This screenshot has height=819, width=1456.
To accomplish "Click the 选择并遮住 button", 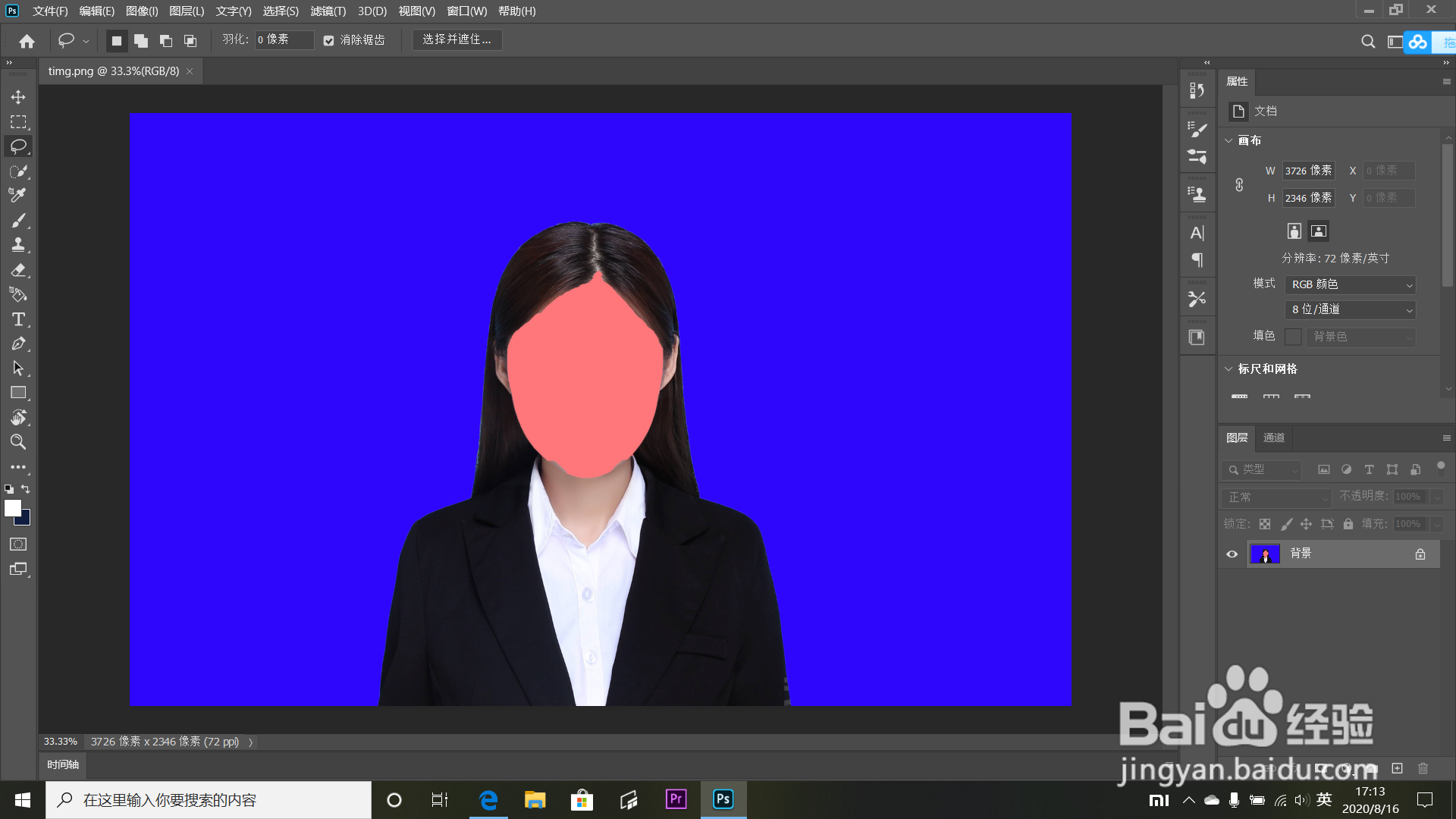I will 457,39.
